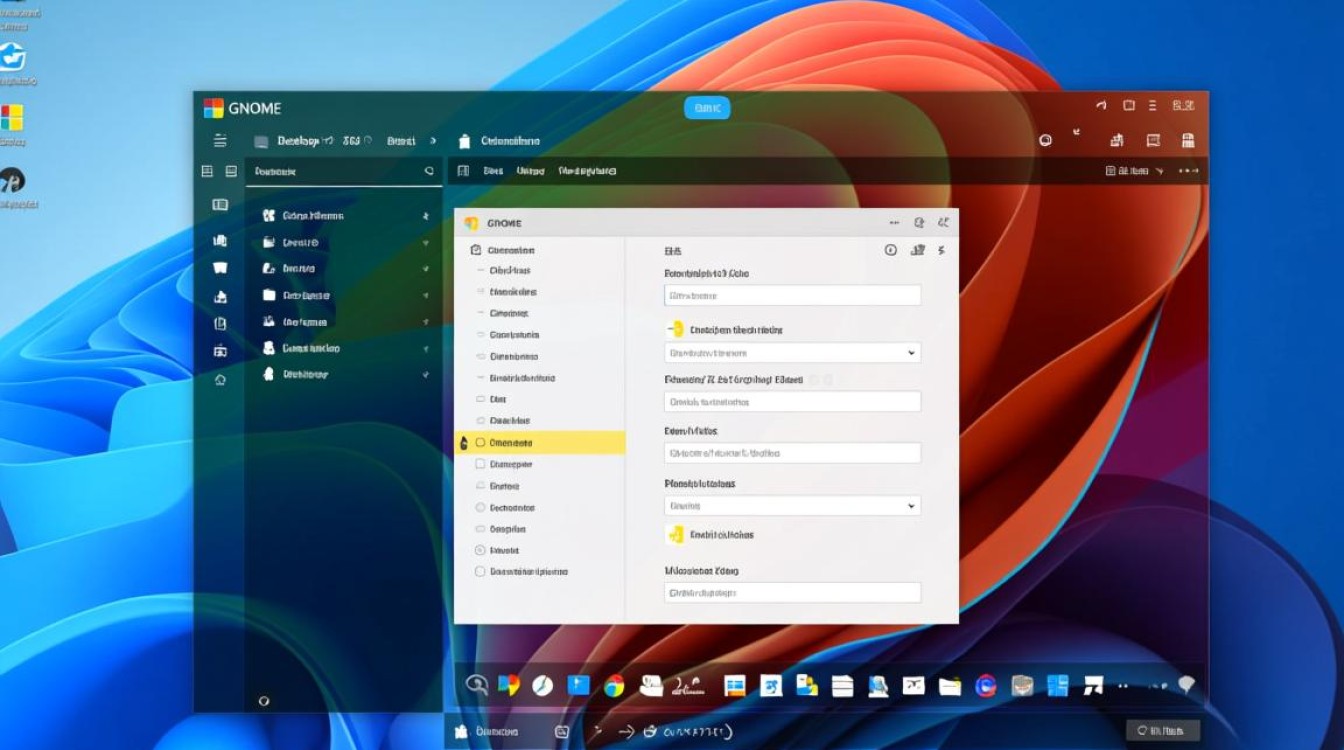Open Chrome from the taskbar
The image size is (1344, 750).
(x=614, y=685)
